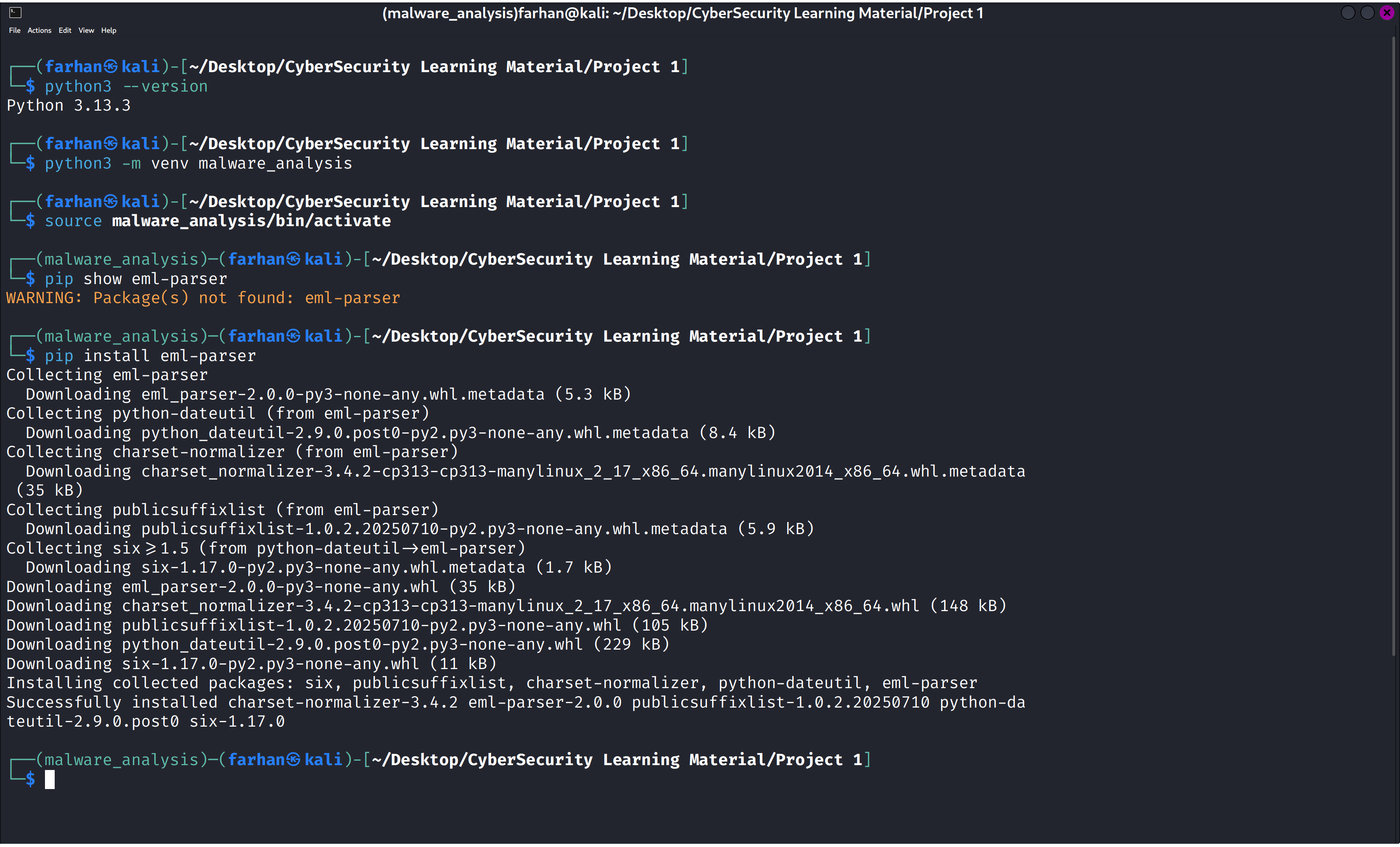Screen dimensions: 1400x847
Task: Open the File menu
Action: coord(15,31)
